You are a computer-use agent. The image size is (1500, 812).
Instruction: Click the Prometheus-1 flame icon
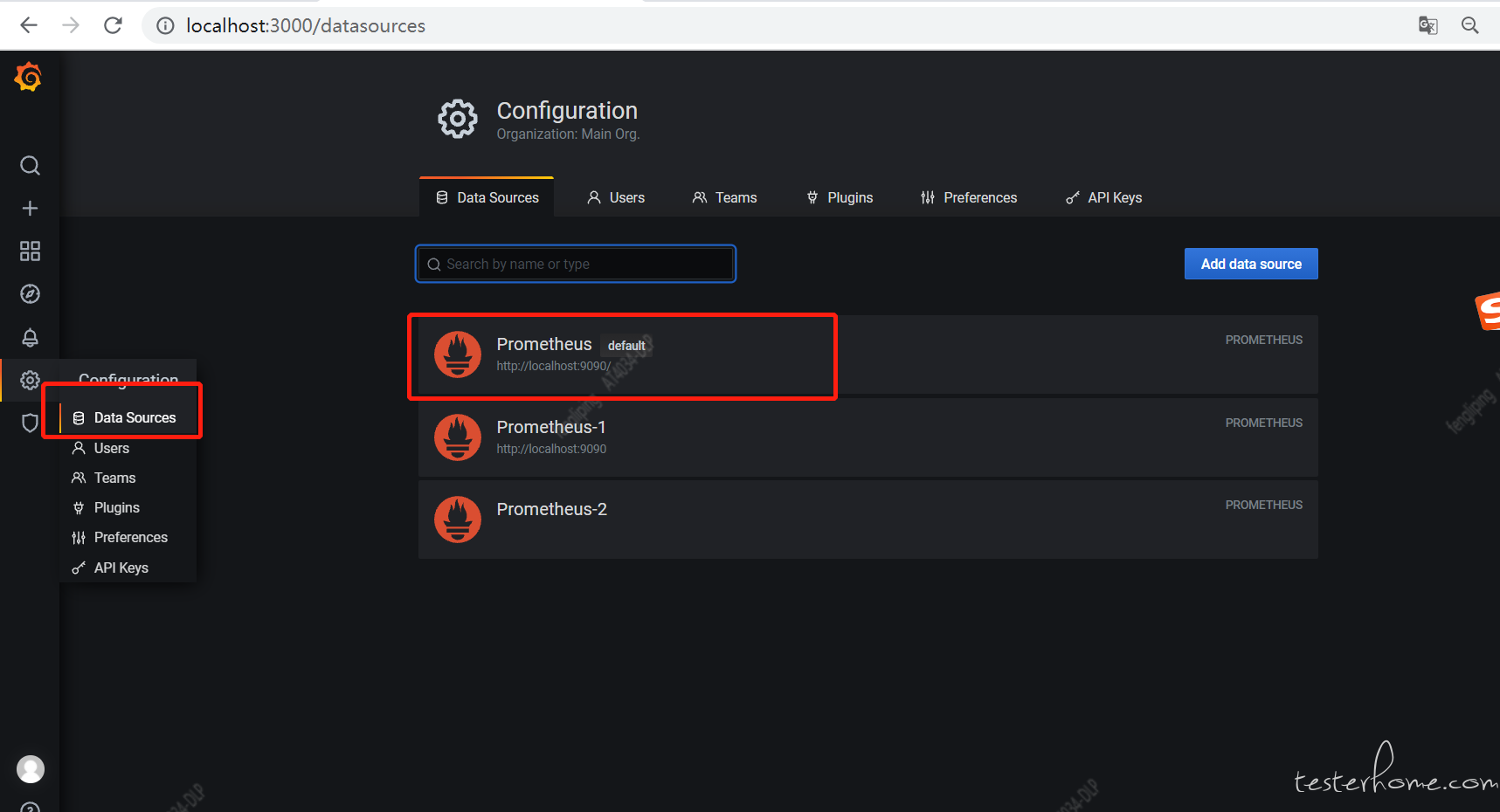(458, 437)
